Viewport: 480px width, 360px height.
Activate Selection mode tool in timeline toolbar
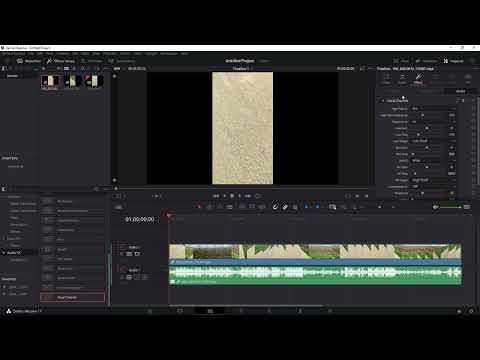[x=199, y=207]
